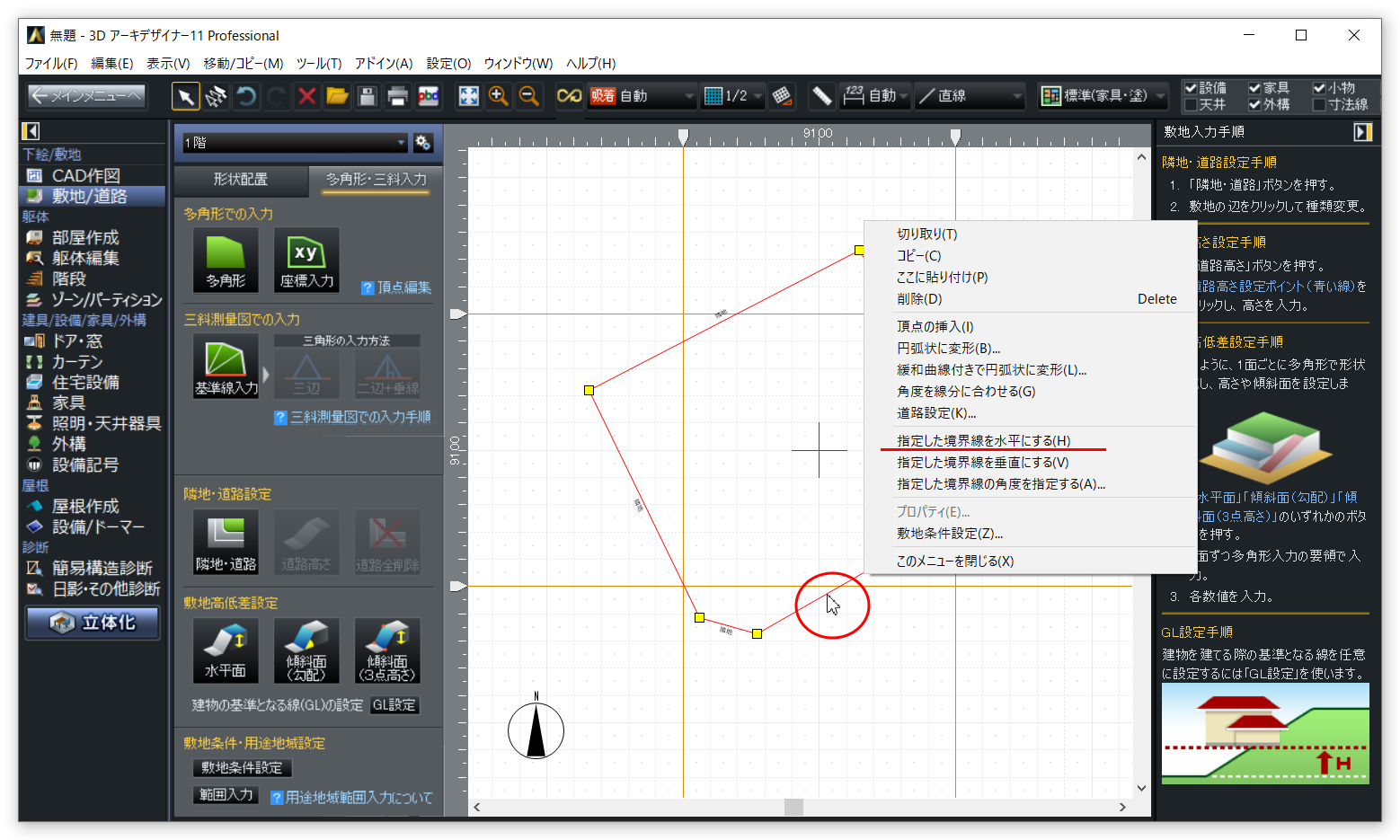Select the 多角形 polygon input tool

point(226,259)
